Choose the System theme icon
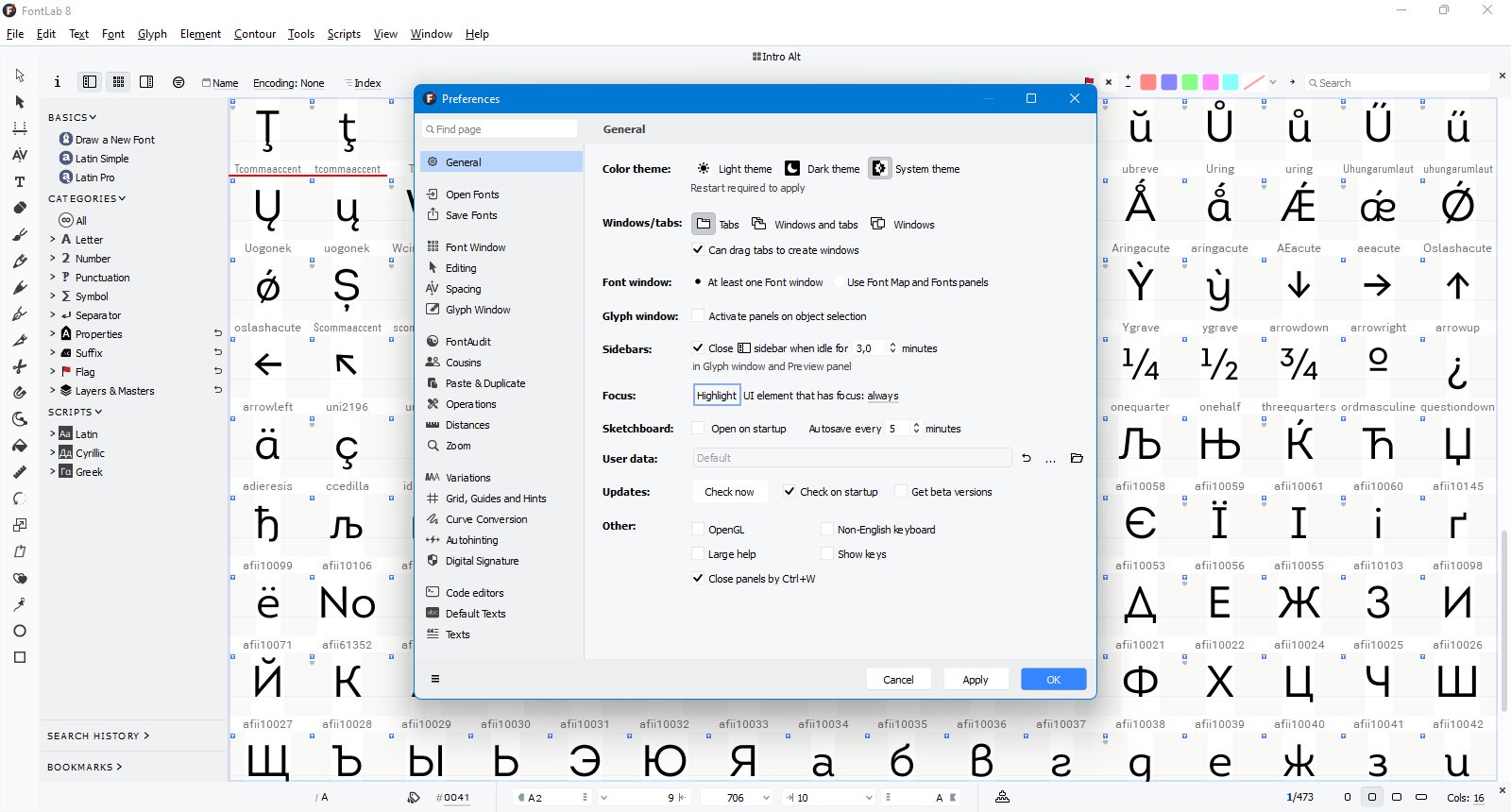Viewport: 1511px width, 812px height. [879, 168]
